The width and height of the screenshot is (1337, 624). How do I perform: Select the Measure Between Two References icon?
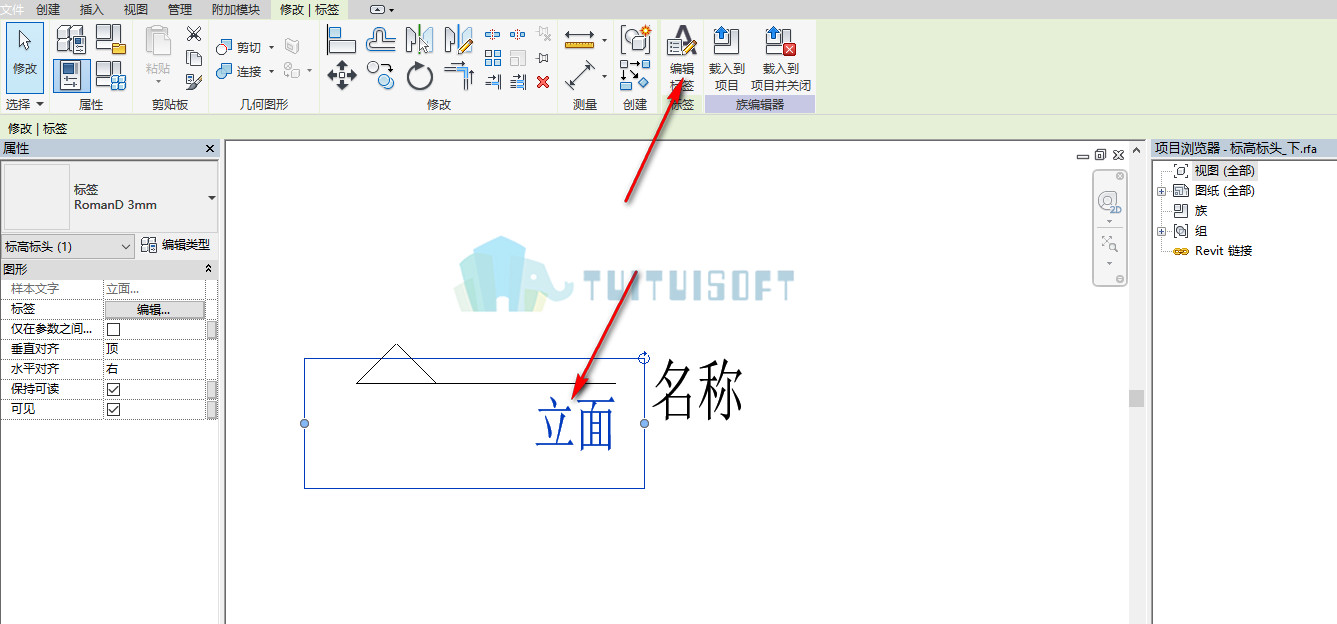coord(579,76)
